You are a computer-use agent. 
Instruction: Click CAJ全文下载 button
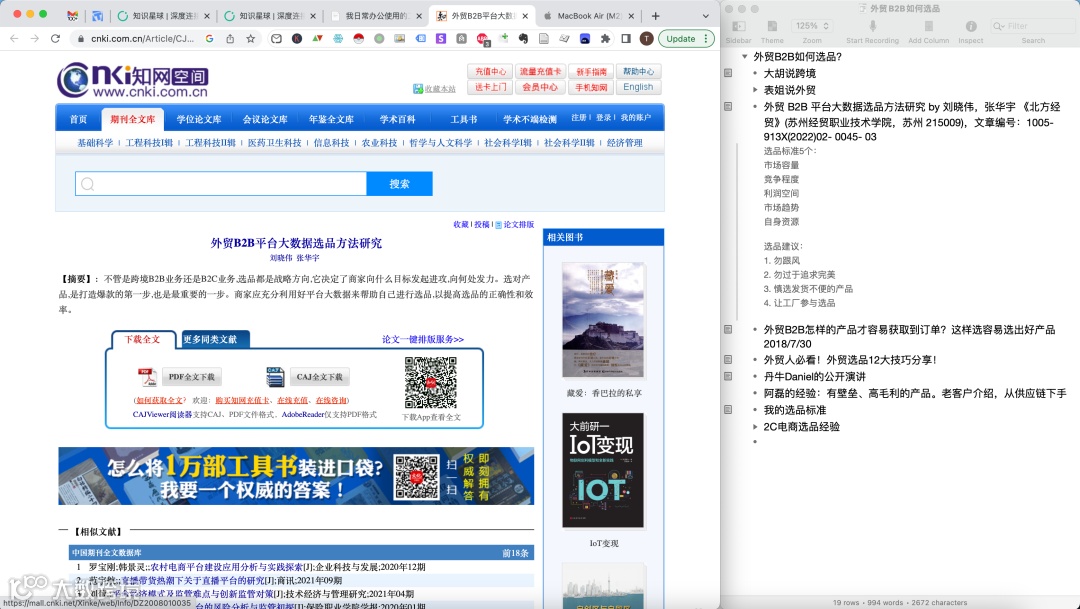(x=320, y=377)
